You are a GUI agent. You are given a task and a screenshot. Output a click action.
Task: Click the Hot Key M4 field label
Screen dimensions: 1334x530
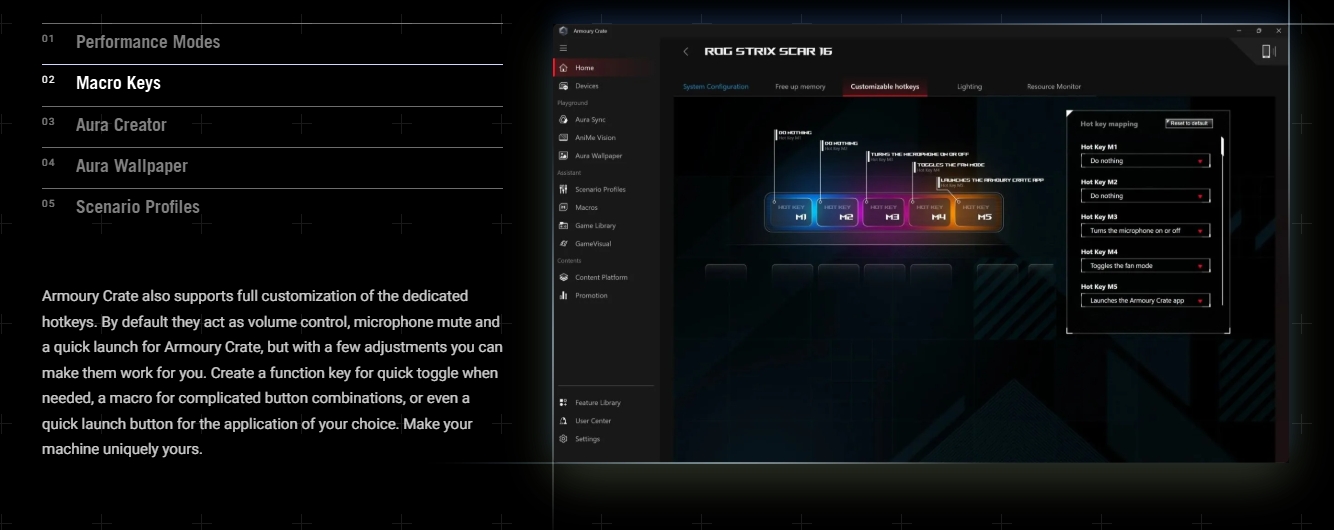pos(1099,252)
